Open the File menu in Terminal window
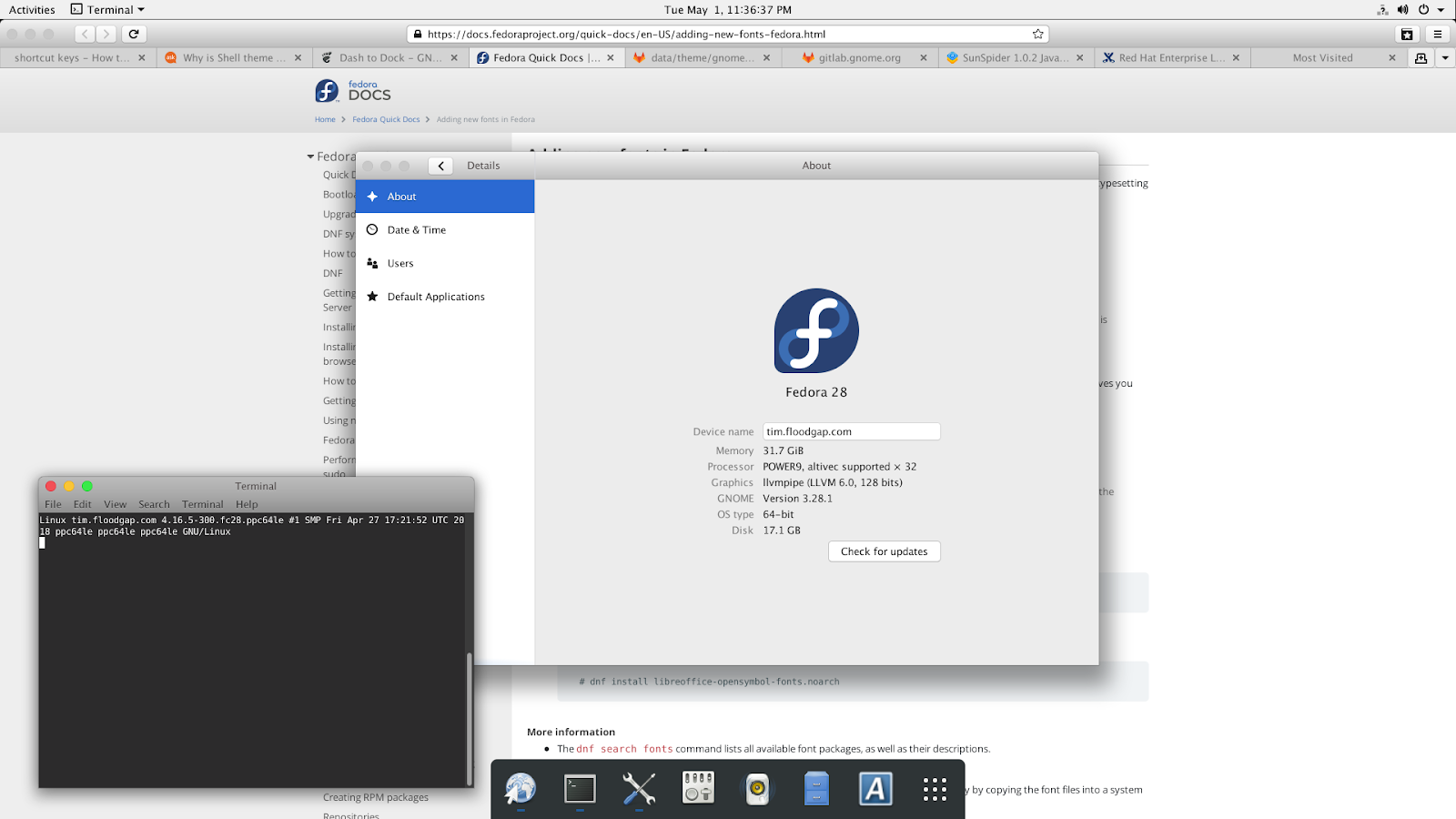1456x819 pixels. tap(54, 504)
